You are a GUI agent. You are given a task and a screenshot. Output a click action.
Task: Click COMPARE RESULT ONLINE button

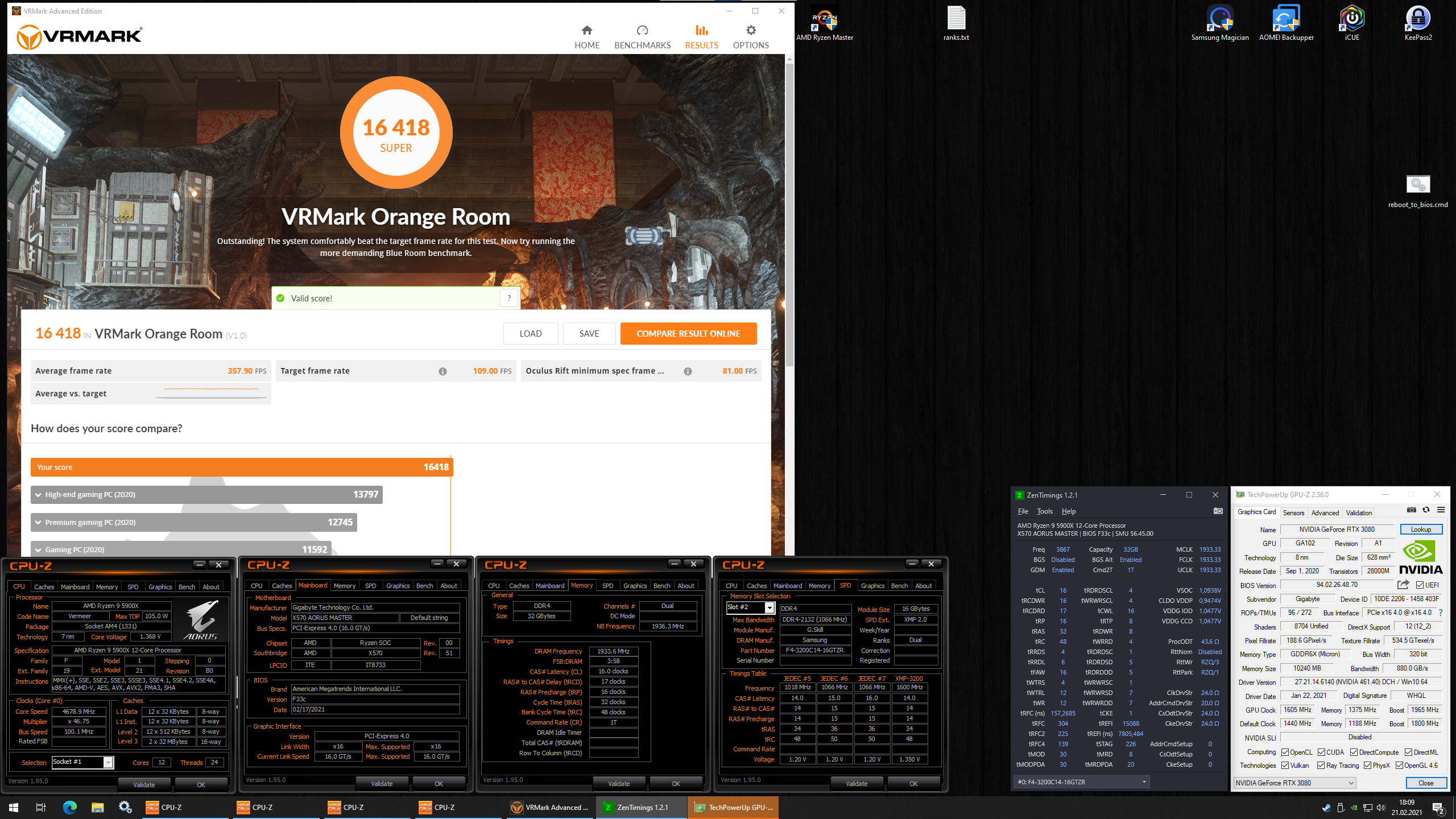pos(688,334)
